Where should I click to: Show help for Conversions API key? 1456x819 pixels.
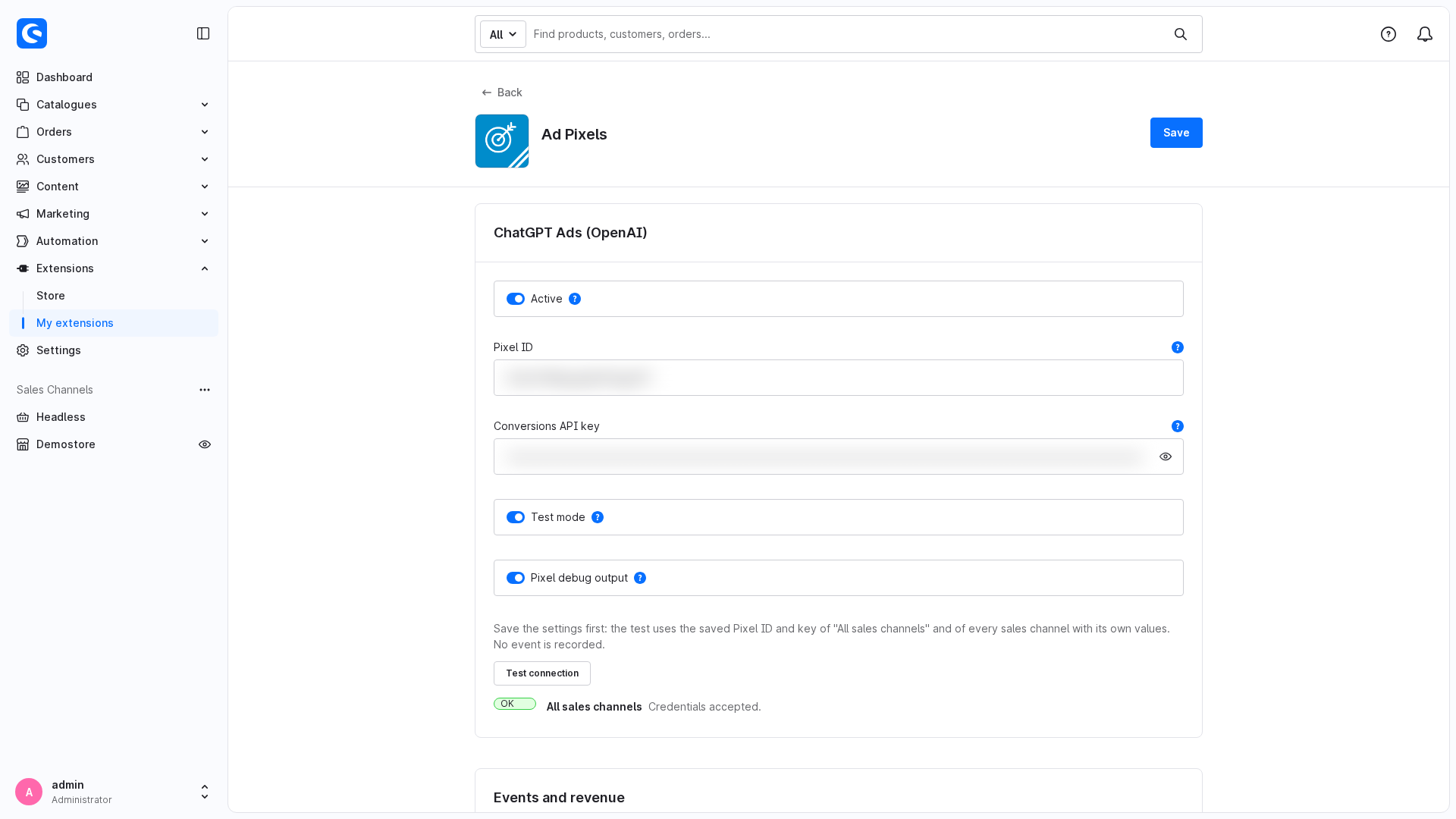(x=1178, y=426)
